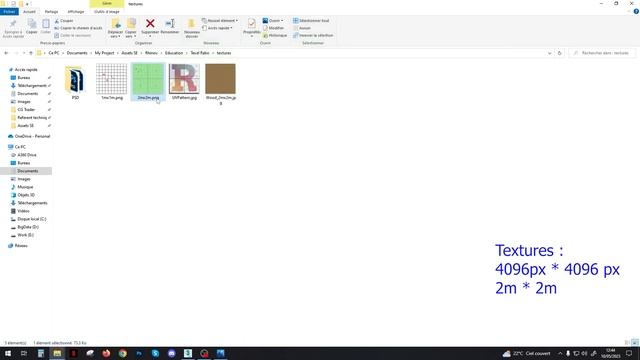This screenshot has height=360, width=640.
Task: Select the PSD folder
Action: (x=75, y=82)
